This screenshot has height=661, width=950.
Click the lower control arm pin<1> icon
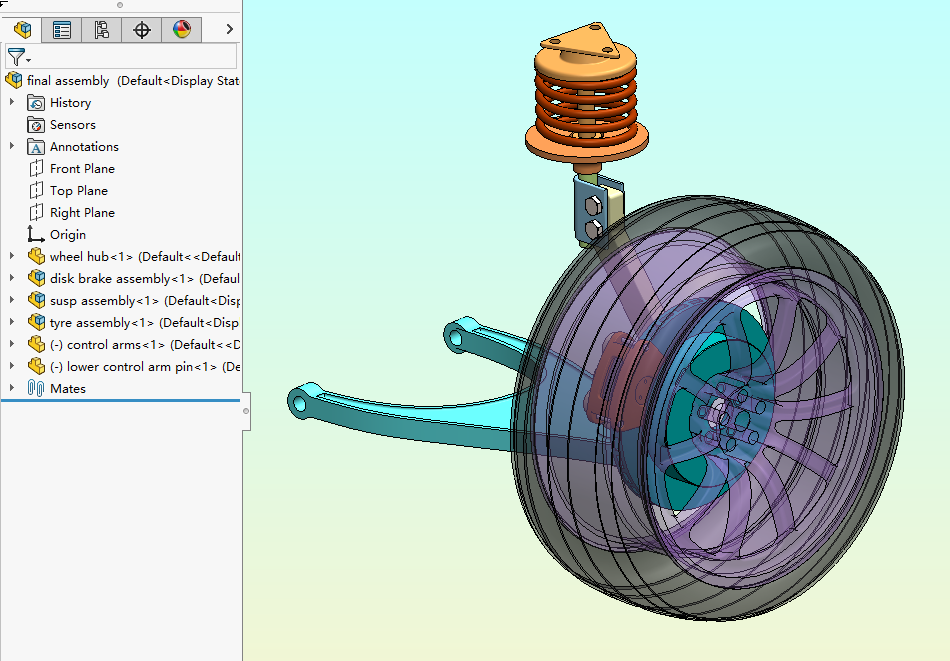coord(36,366)
